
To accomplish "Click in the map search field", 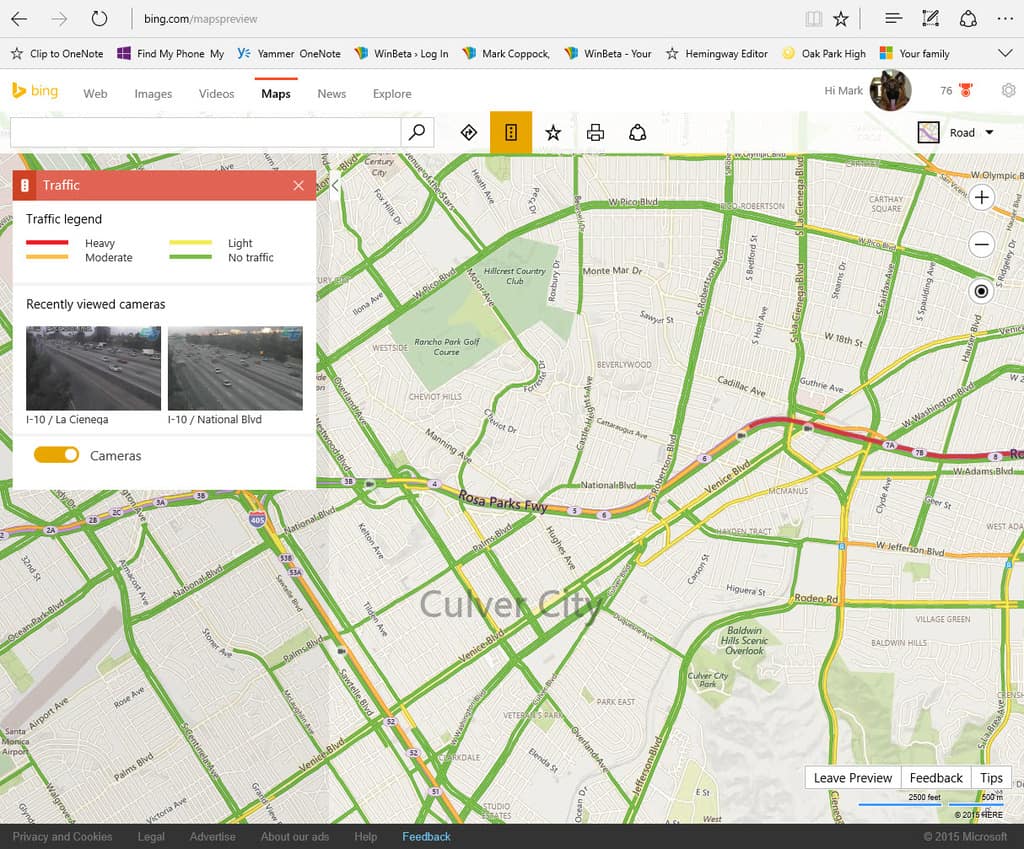I will [x=205, y=133].
